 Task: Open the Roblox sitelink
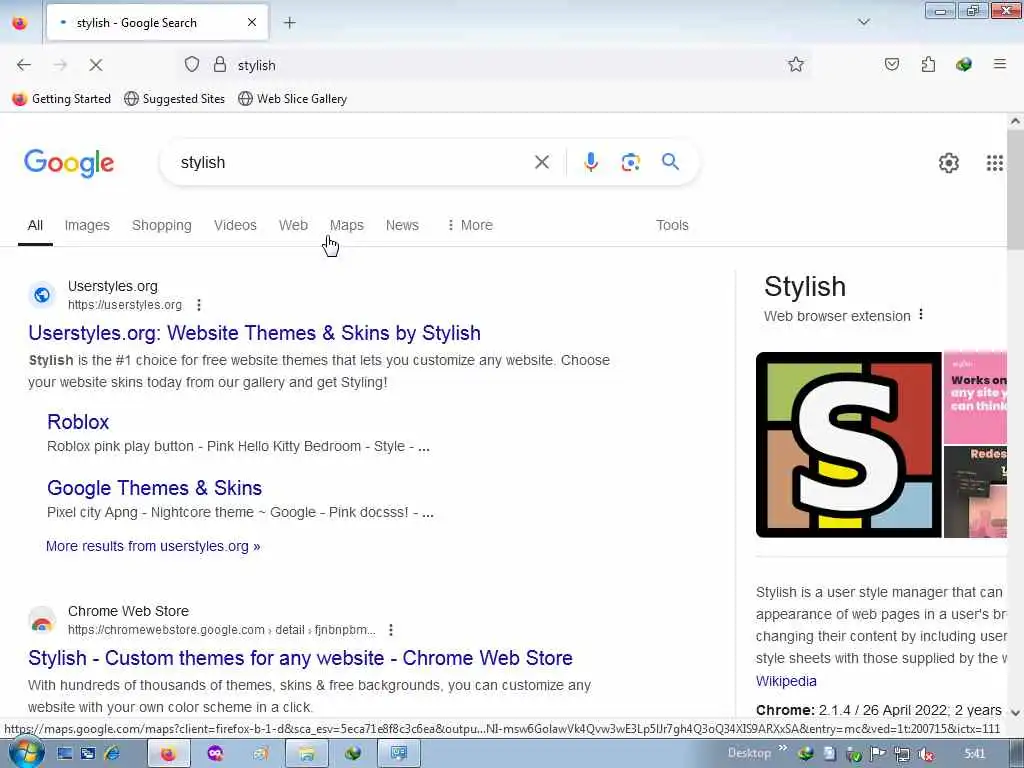click(x=78, y=422)
